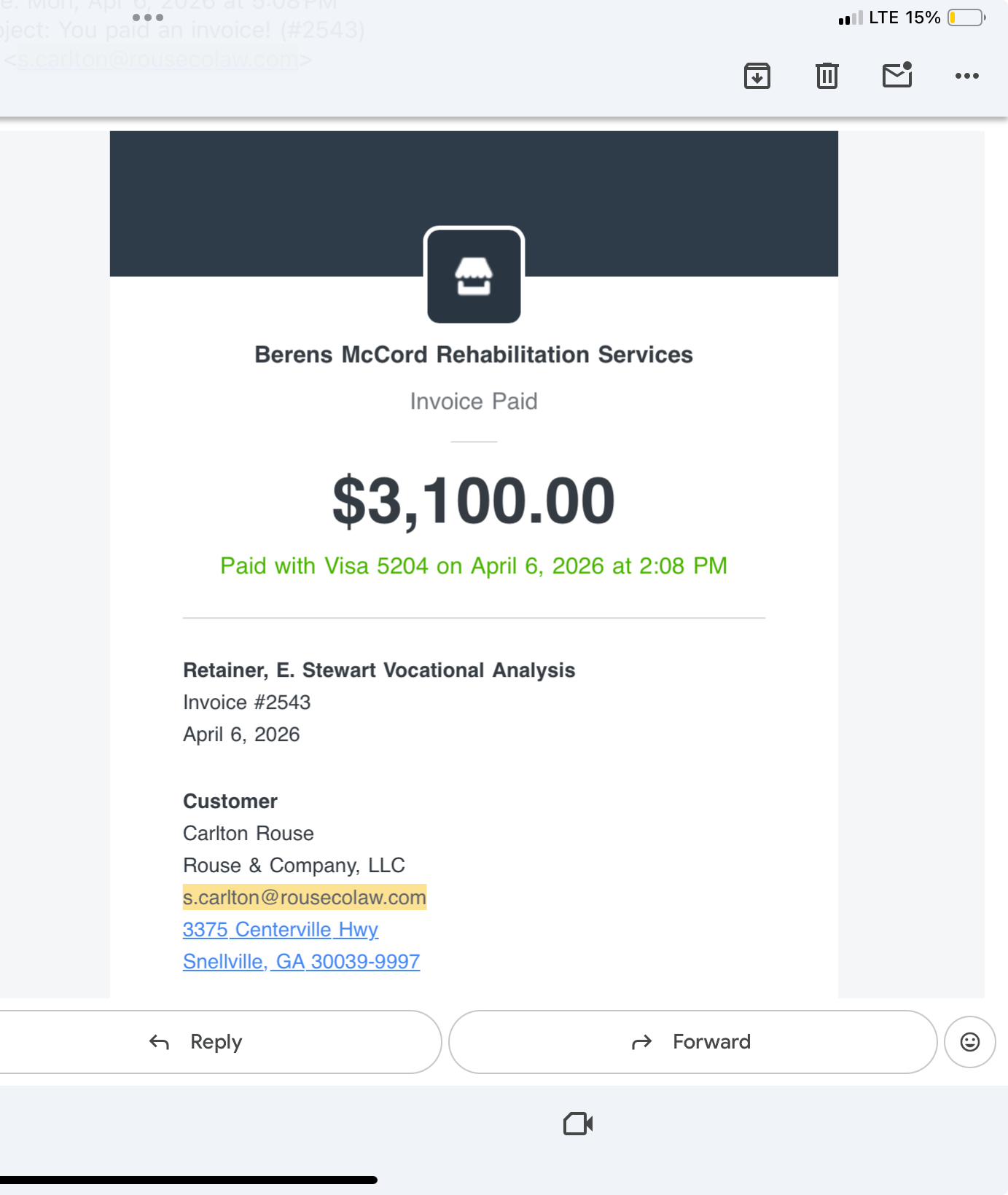Tap the LTE signal strength indicator

pyautogui.click(x=851, y=17)
